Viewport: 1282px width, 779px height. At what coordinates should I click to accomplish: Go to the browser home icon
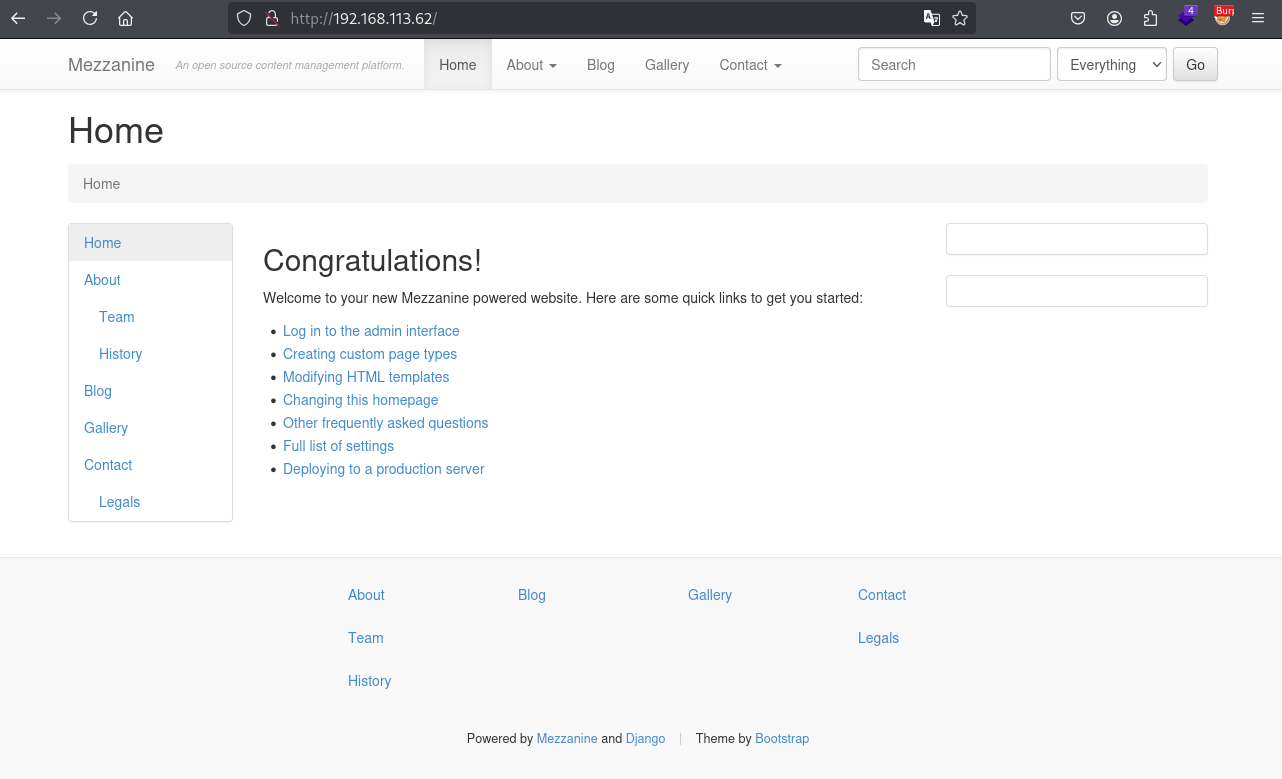125,18
